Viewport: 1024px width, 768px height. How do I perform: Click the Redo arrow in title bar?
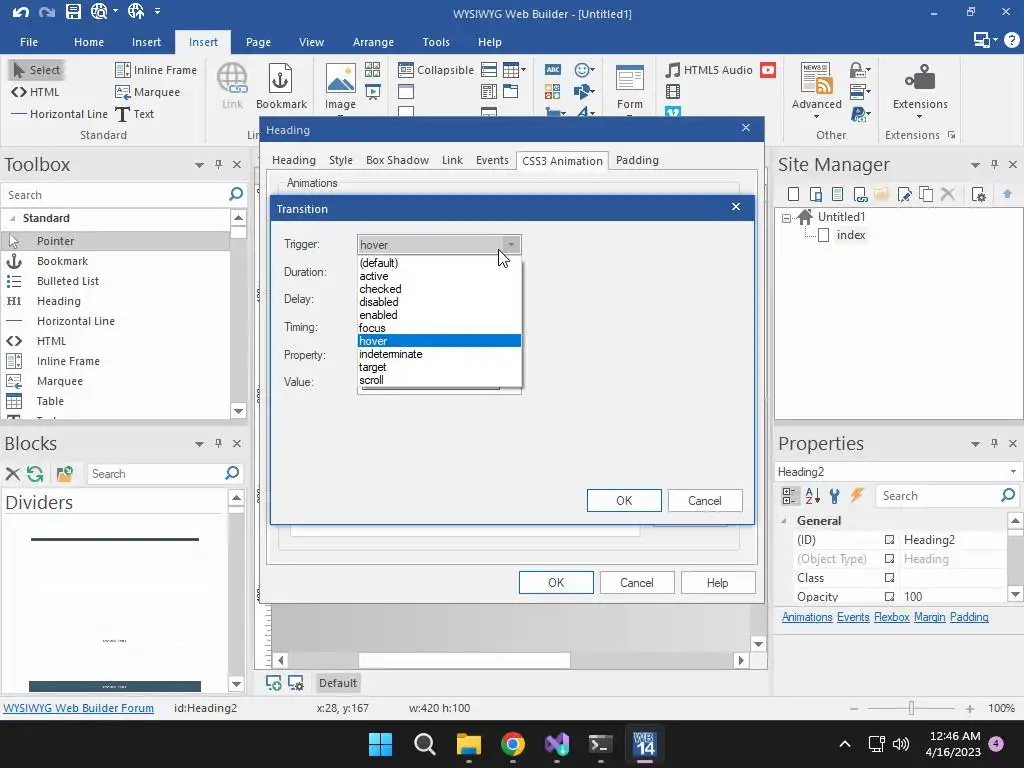click(x=46, y=12)
